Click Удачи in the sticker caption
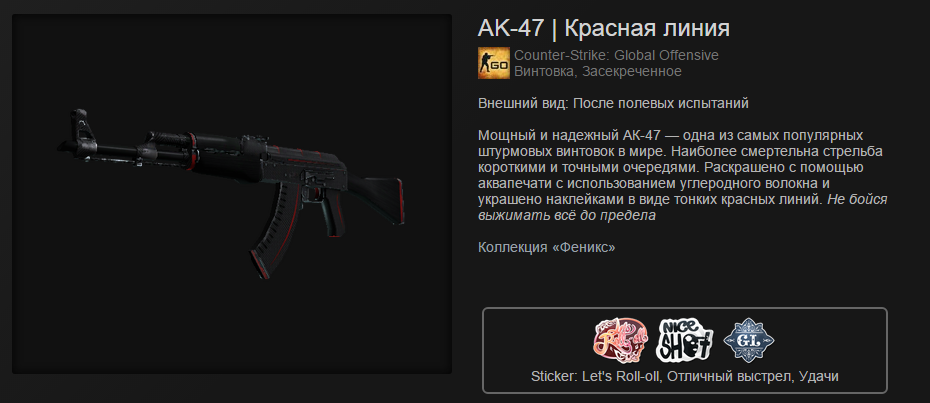Viewport: 930px width, 403px height. [x=818, y=376]
